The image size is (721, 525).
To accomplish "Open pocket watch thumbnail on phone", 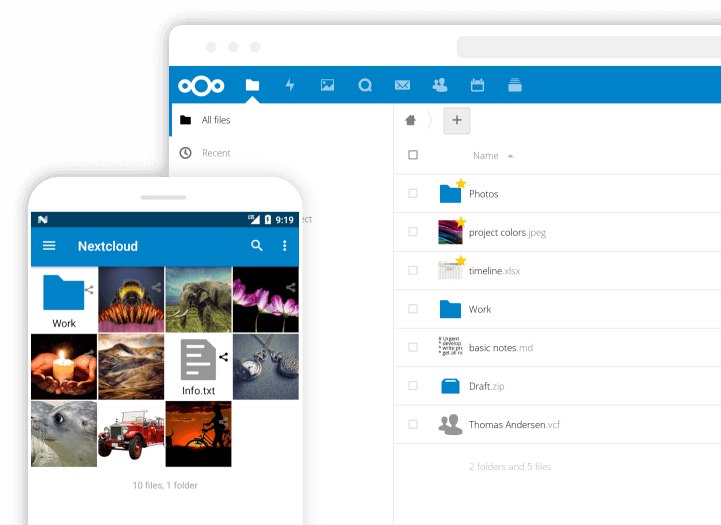I will (x=266, y=366).
